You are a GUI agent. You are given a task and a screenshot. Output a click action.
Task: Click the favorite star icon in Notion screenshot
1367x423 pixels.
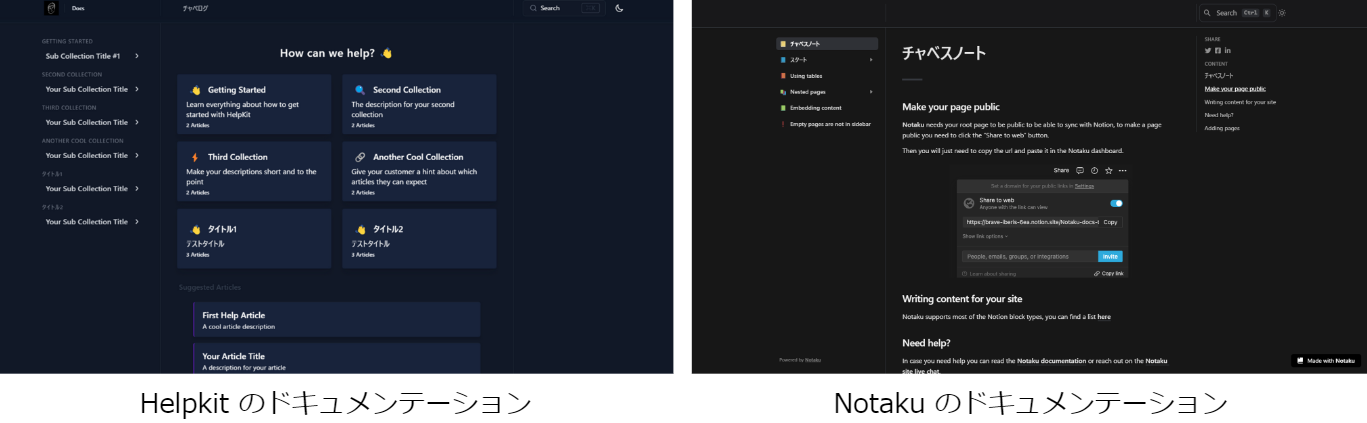tap(1108, 171)
